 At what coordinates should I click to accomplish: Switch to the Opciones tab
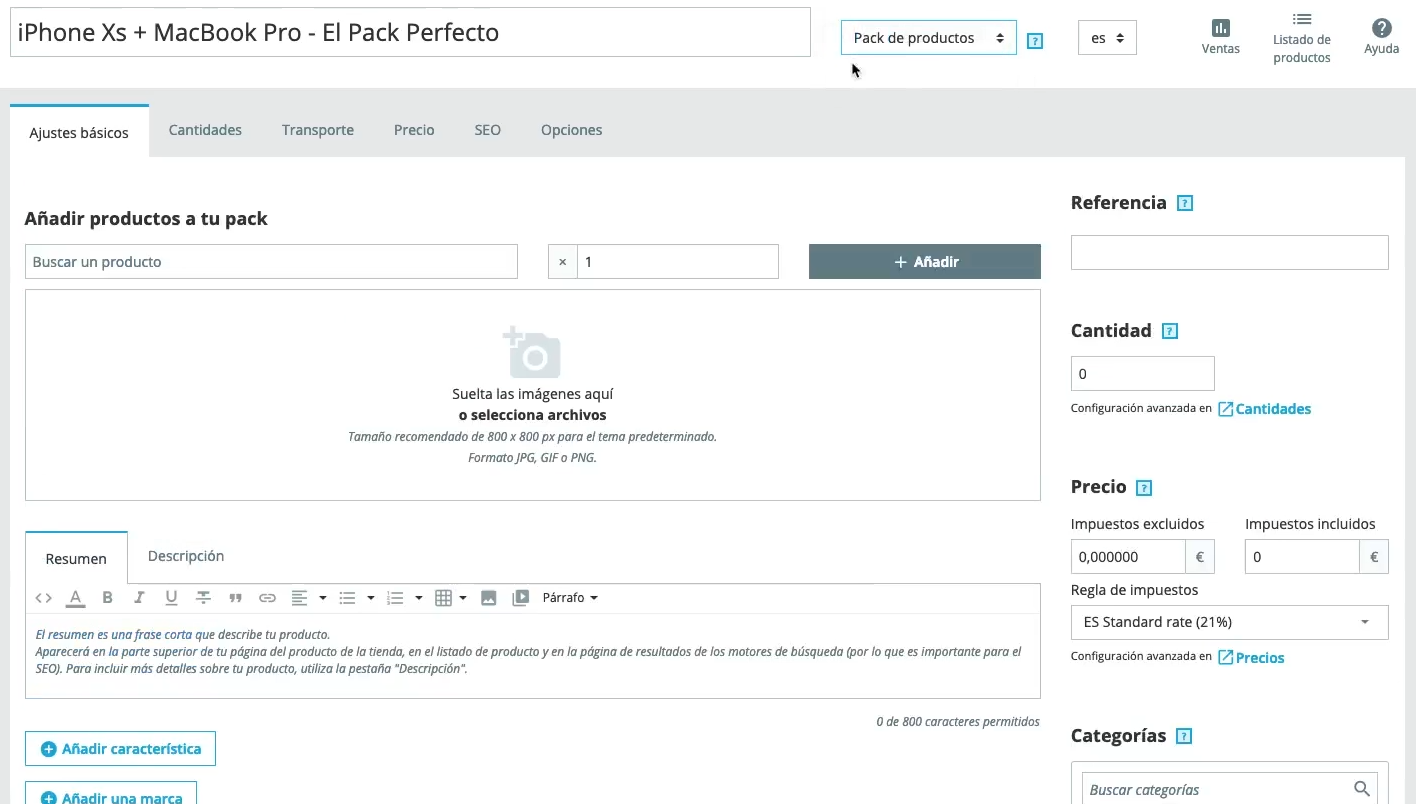571,130
